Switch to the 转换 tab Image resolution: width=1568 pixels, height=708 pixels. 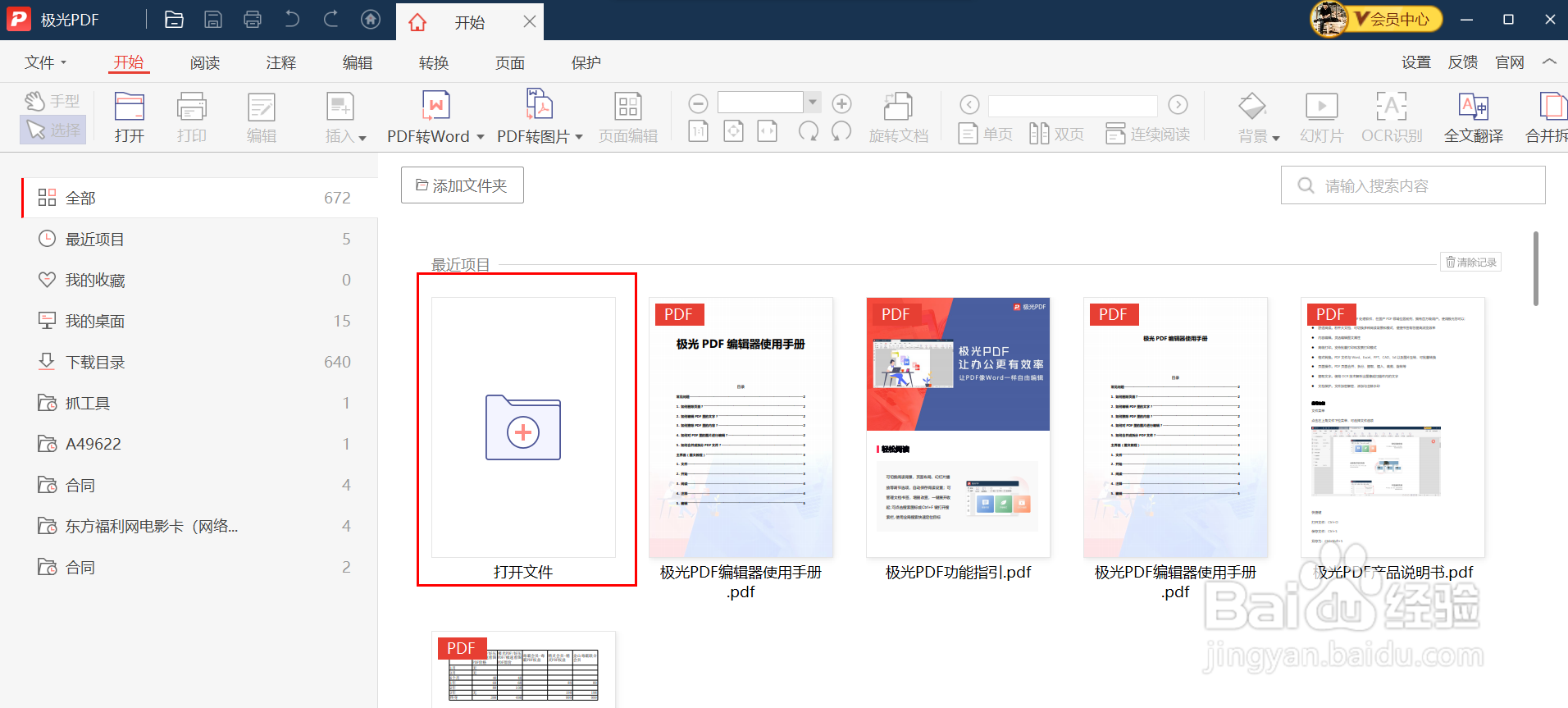coord(434,62)
